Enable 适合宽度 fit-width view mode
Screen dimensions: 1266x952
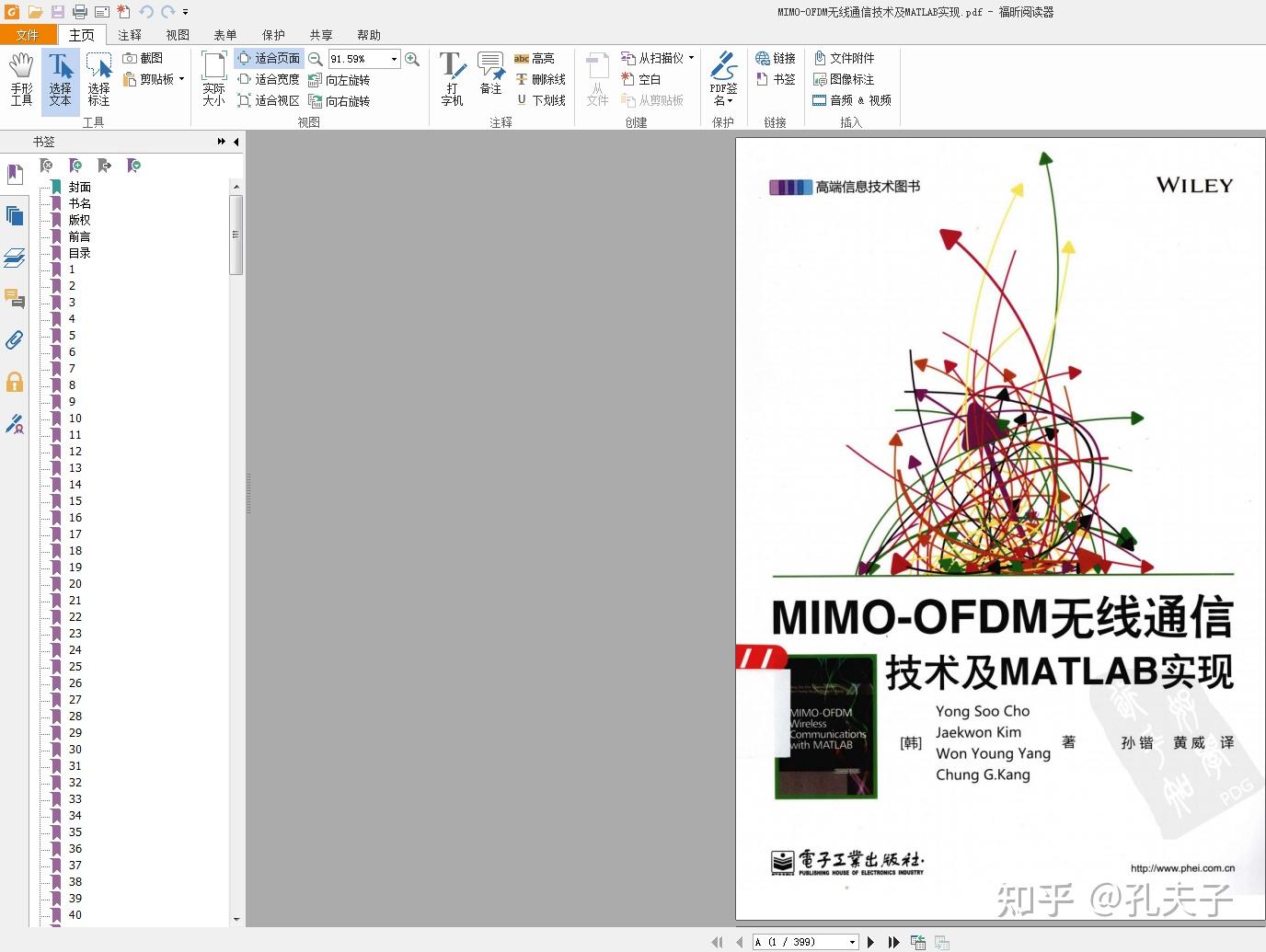[x=268, y=79]
